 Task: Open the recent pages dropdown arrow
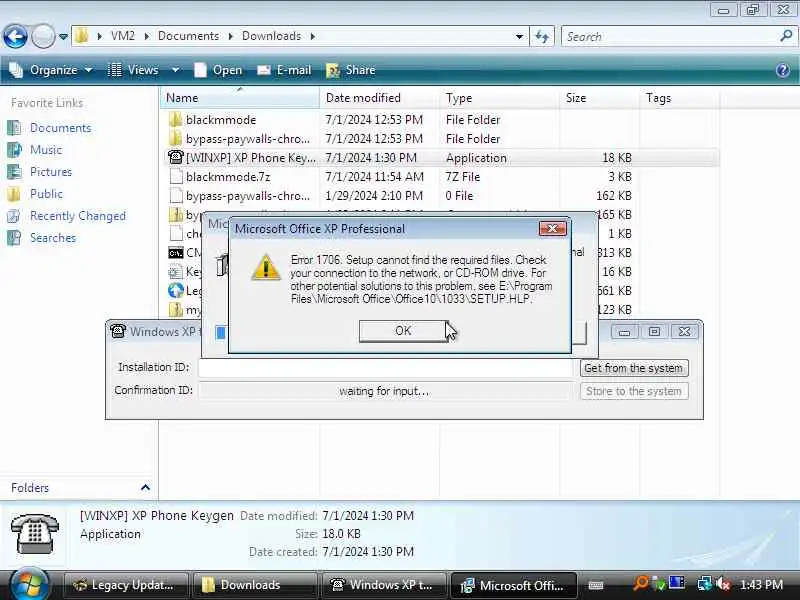click(x=63, y=37)
